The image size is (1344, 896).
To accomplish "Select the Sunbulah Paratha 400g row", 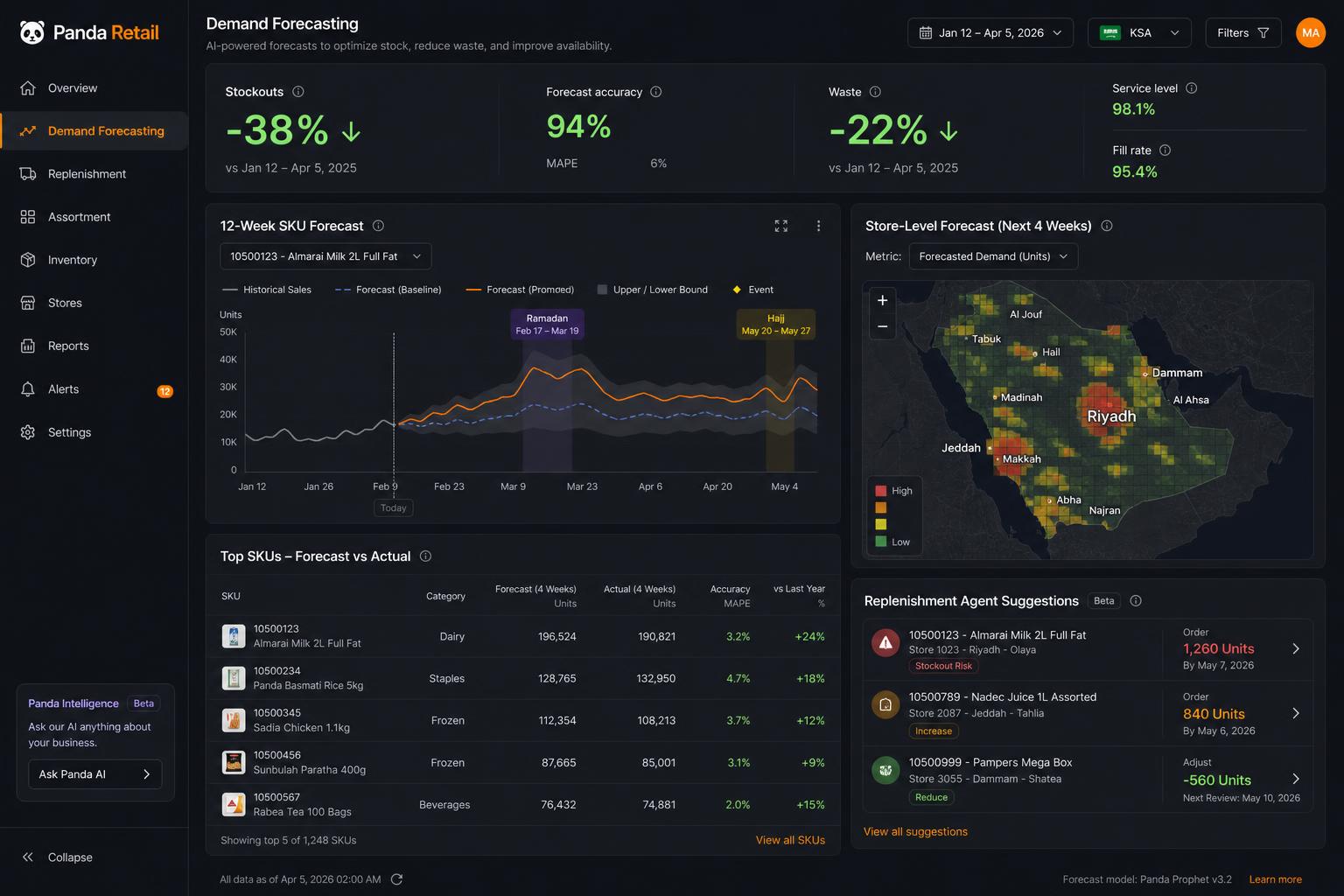I will pyautogui.click(x=523, y=763).
